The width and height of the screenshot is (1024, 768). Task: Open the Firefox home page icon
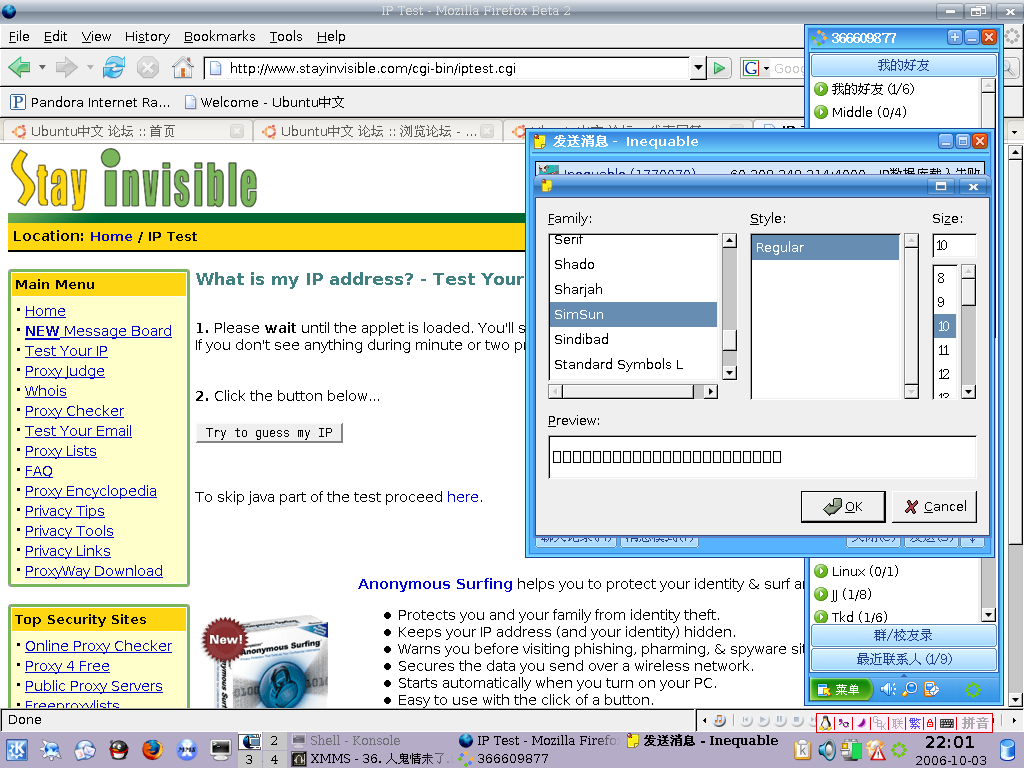[x=183, y=67]
